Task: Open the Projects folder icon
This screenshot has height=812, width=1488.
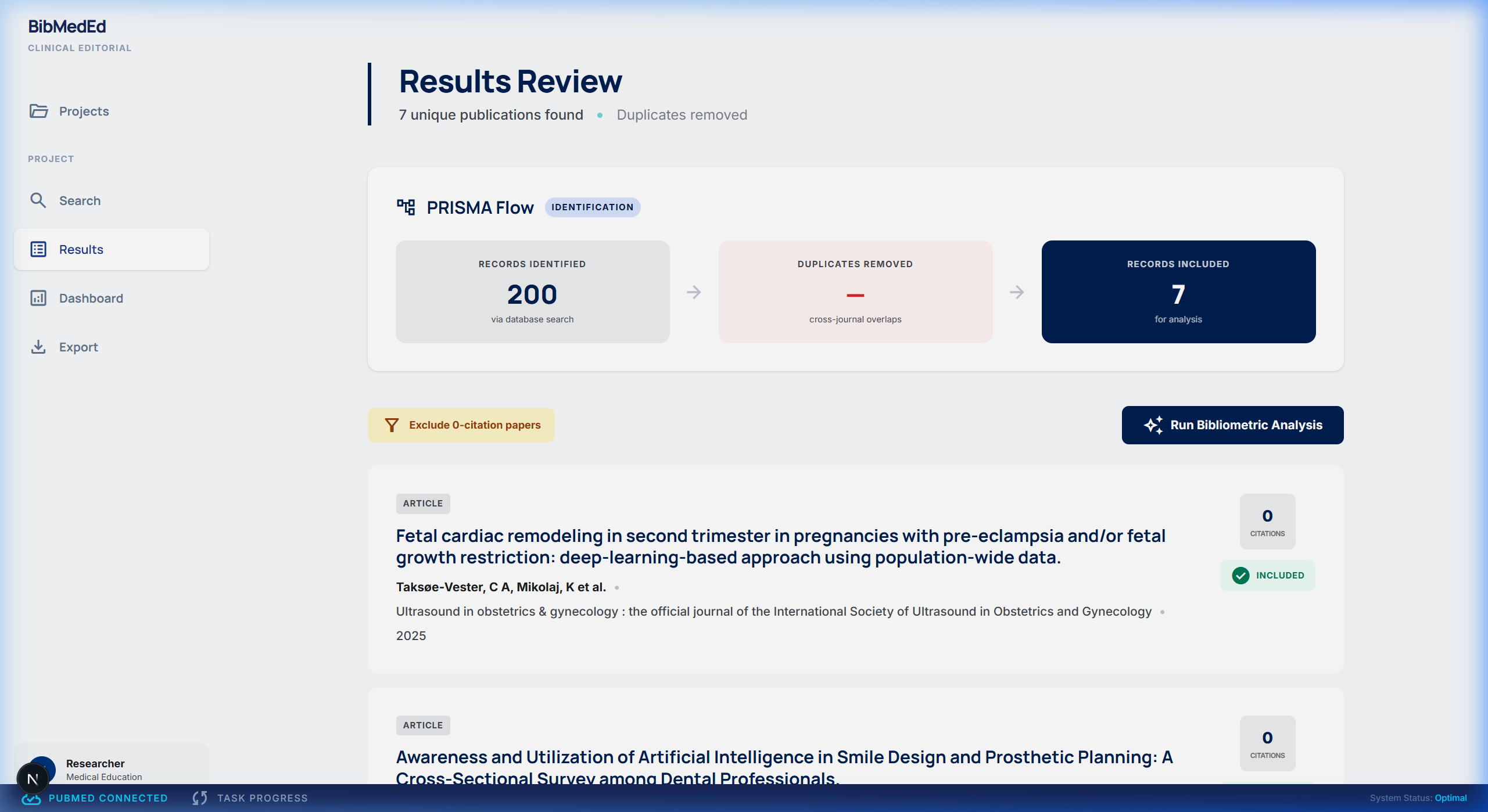Action: (x=38, y=111)
